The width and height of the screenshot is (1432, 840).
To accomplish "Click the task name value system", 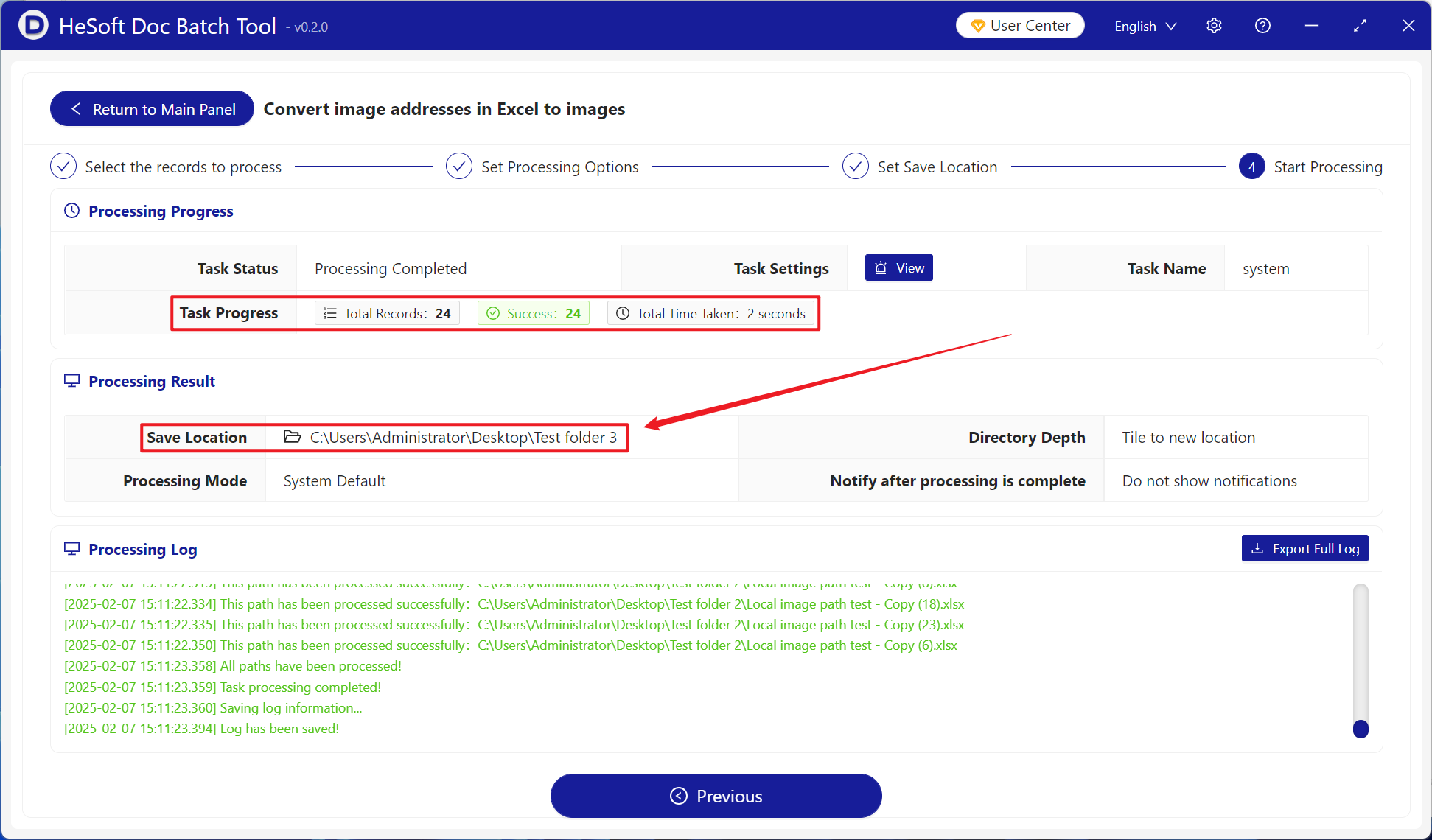I will click(1266, 269).
